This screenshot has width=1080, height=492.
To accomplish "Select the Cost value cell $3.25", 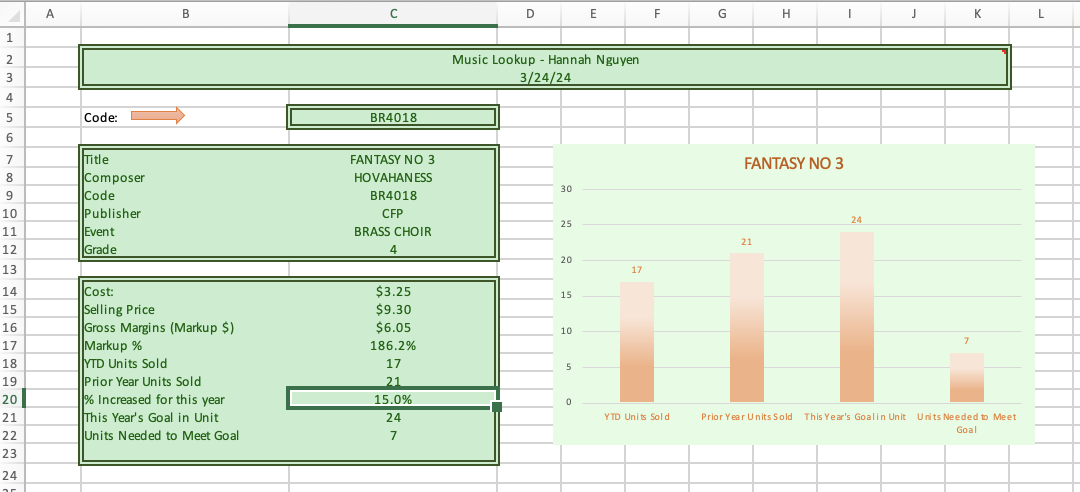I will coord(393,292).
